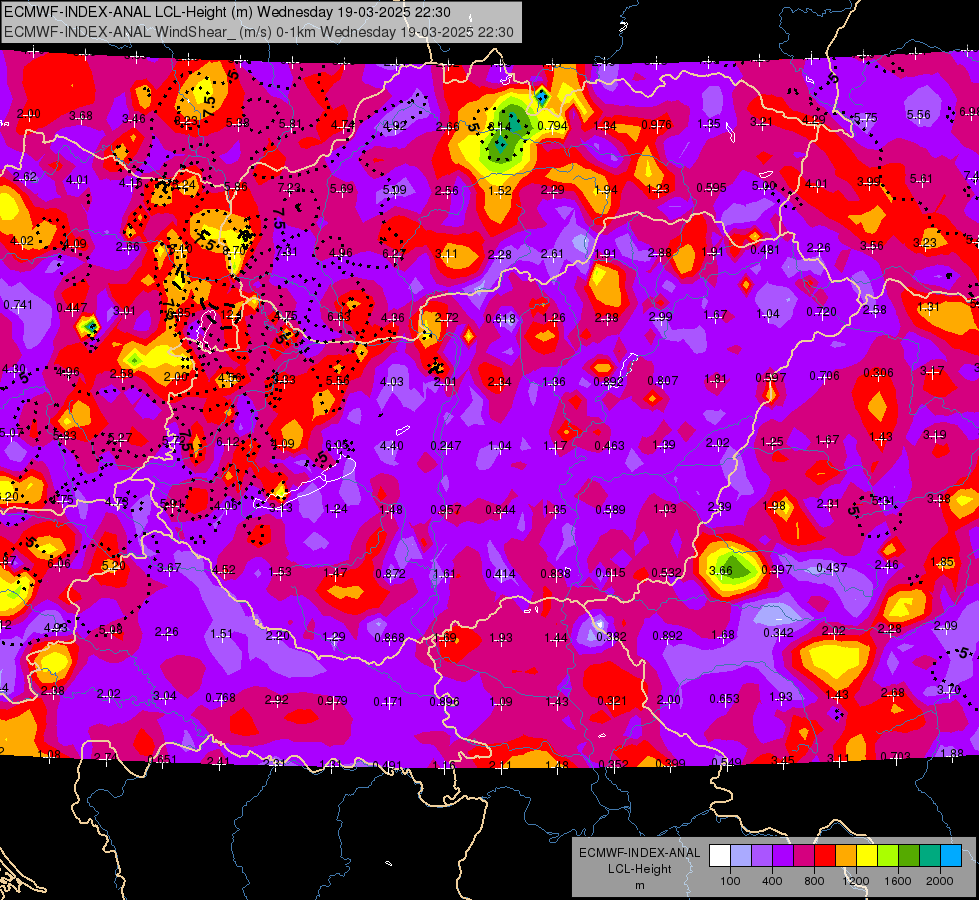
Task: Click the wind shear value 0.463
Action: tap(609, 445)
